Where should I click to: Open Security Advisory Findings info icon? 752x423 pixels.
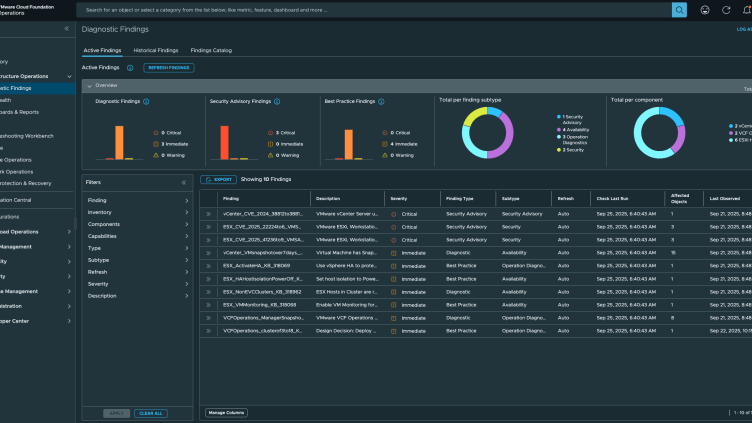click(x=277, y=101)
